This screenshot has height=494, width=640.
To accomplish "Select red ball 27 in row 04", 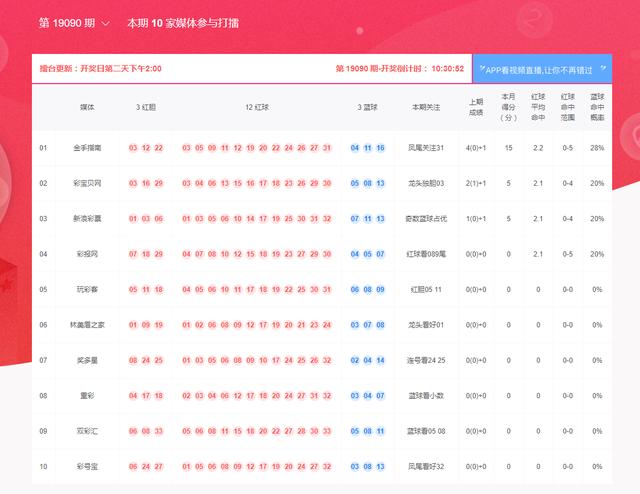I will tap(301, 254).
